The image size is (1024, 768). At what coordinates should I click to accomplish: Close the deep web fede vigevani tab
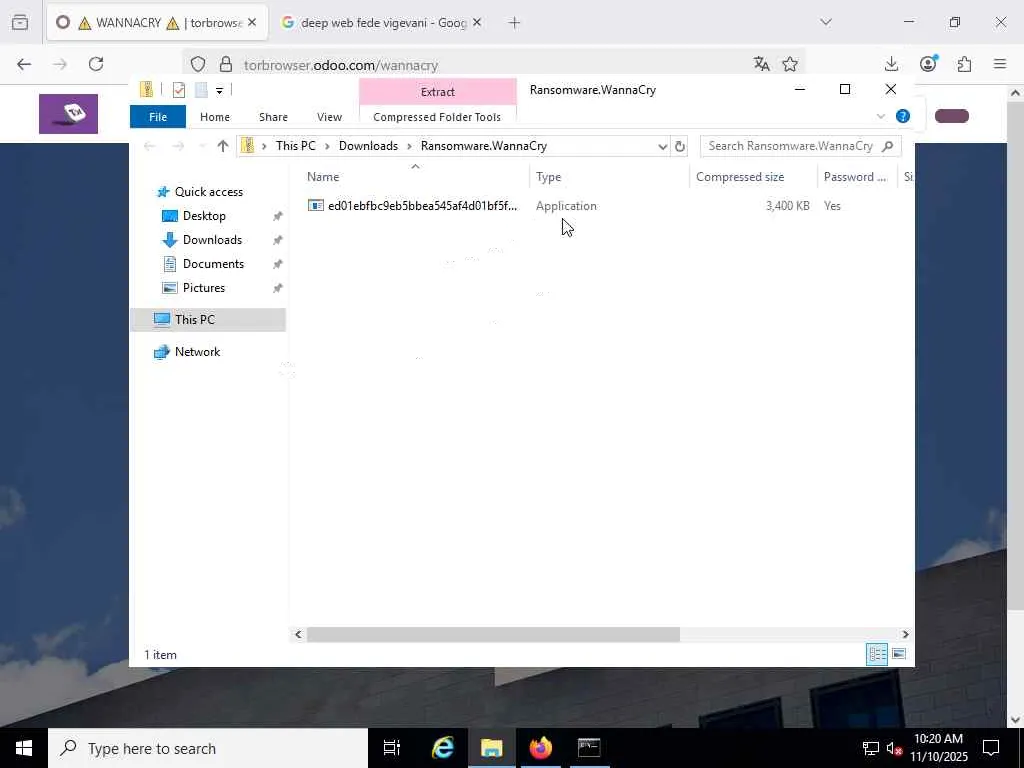pyautogui.click(x=477, y=22)
